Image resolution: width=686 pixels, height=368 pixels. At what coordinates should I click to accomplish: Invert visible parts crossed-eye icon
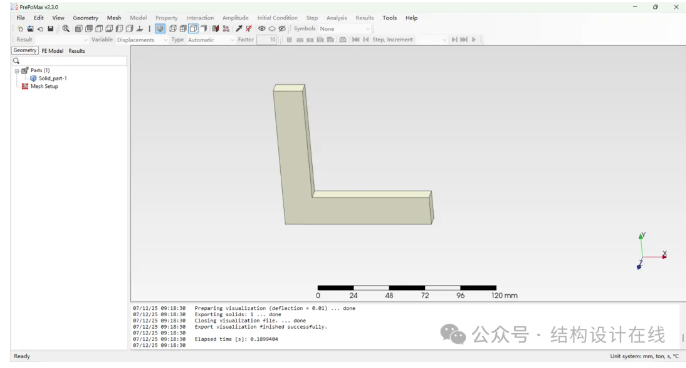tap(282, 29)
